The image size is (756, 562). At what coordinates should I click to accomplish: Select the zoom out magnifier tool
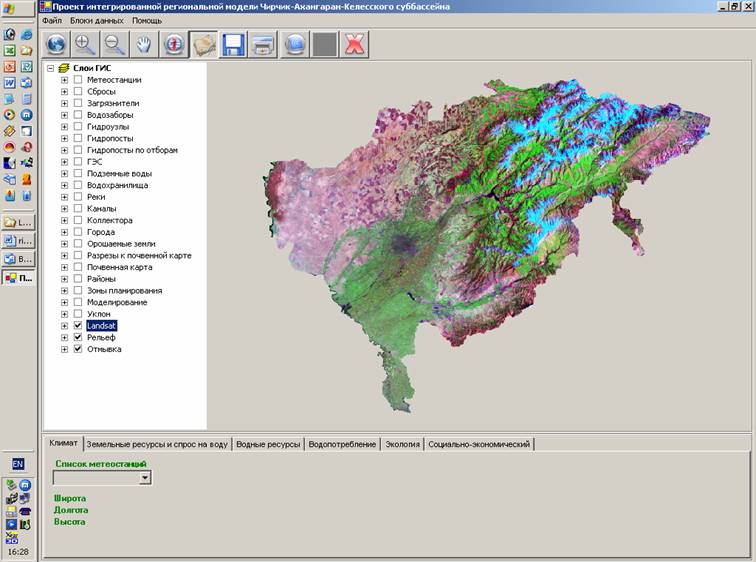[115, 44]
